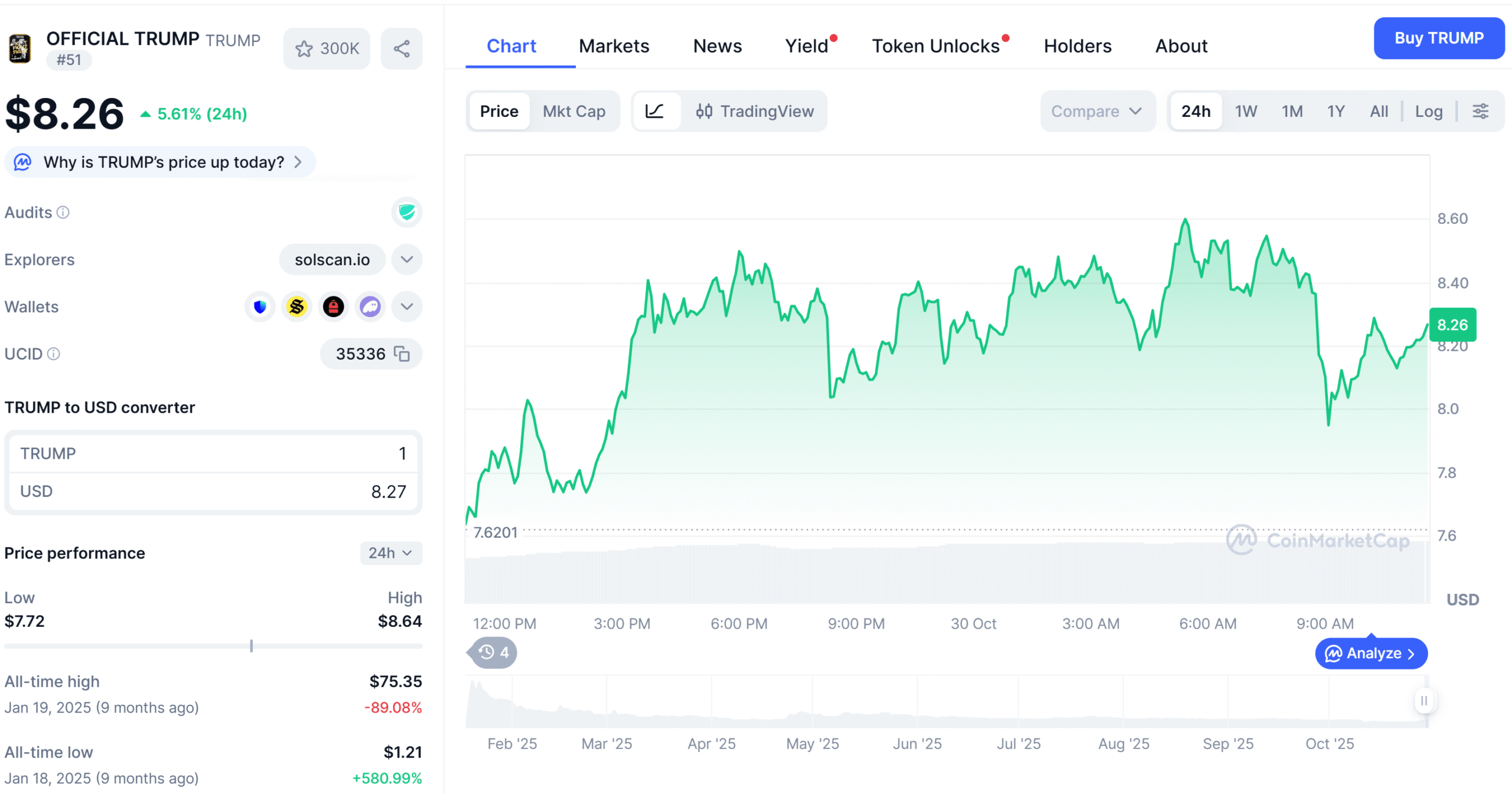Open the Holders tab
Viewport: 1512px width, 794px height.
(x=1077, y=46)
